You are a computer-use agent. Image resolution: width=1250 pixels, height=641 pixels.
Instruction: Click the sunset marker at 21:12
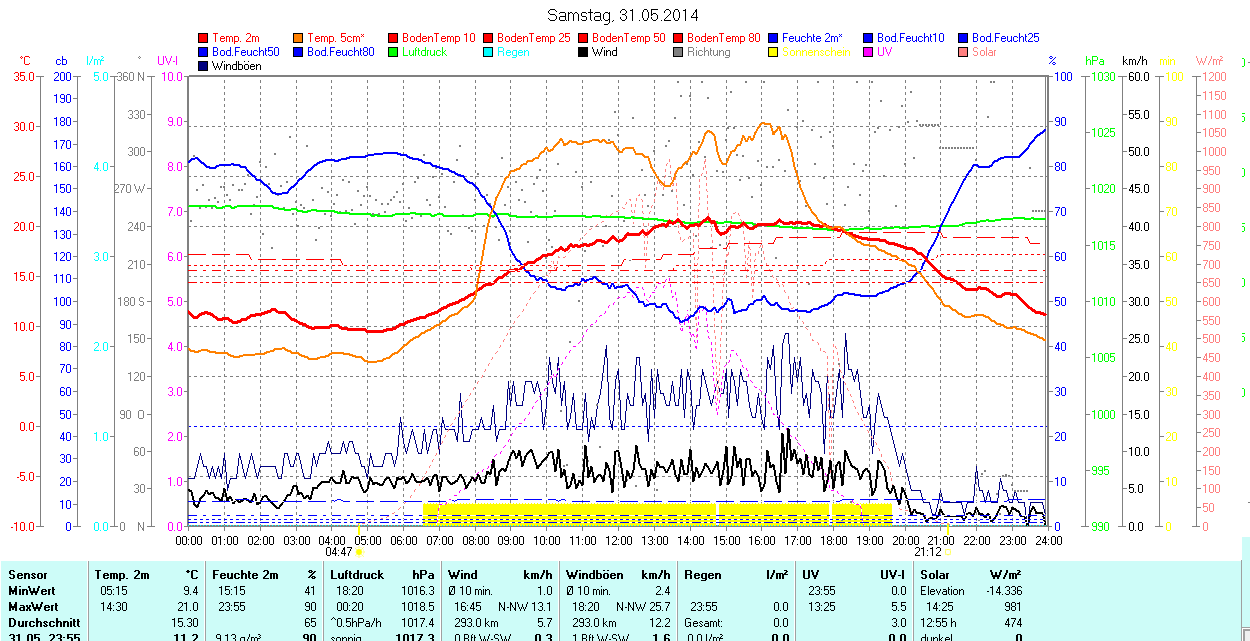pos(948,552)
